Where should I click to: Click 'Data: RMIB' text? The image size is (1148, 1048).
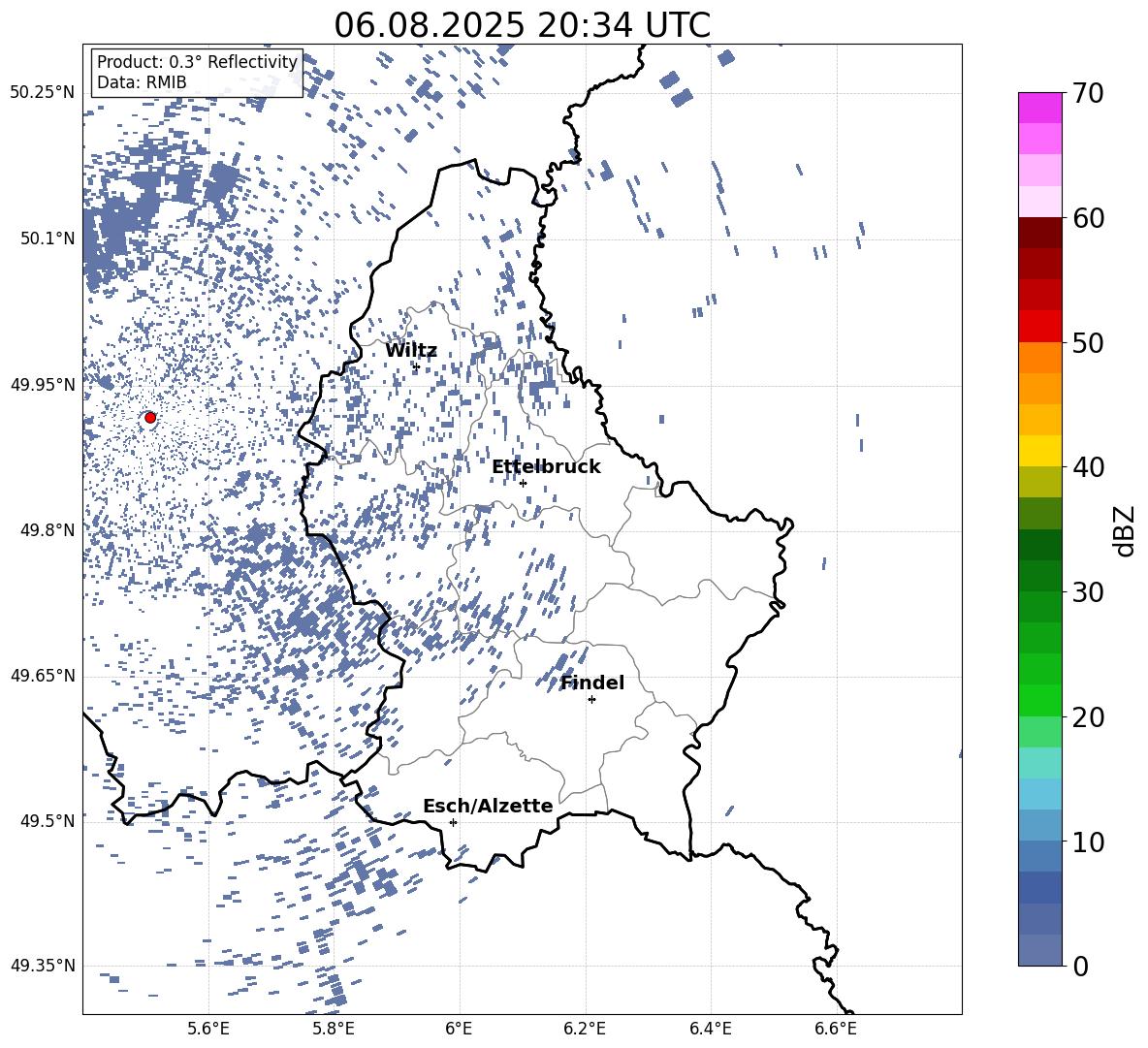(142, 82)
